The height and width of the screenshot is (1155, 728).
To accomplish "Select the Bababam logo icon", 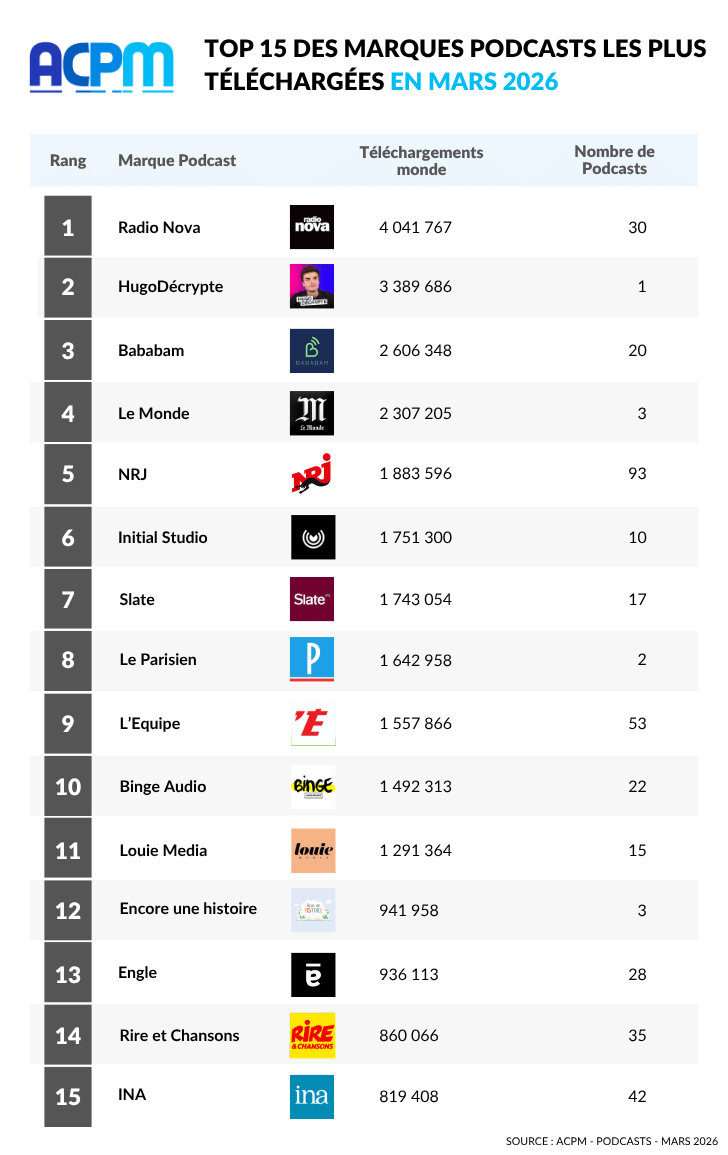I will [x=312, y=350].
